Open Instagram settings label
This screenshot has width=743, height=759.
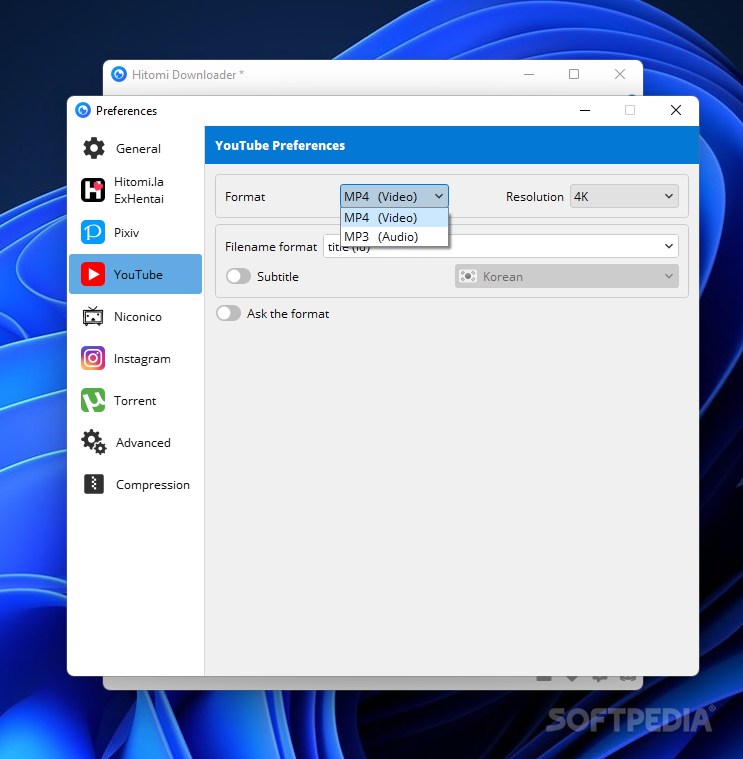142,359
